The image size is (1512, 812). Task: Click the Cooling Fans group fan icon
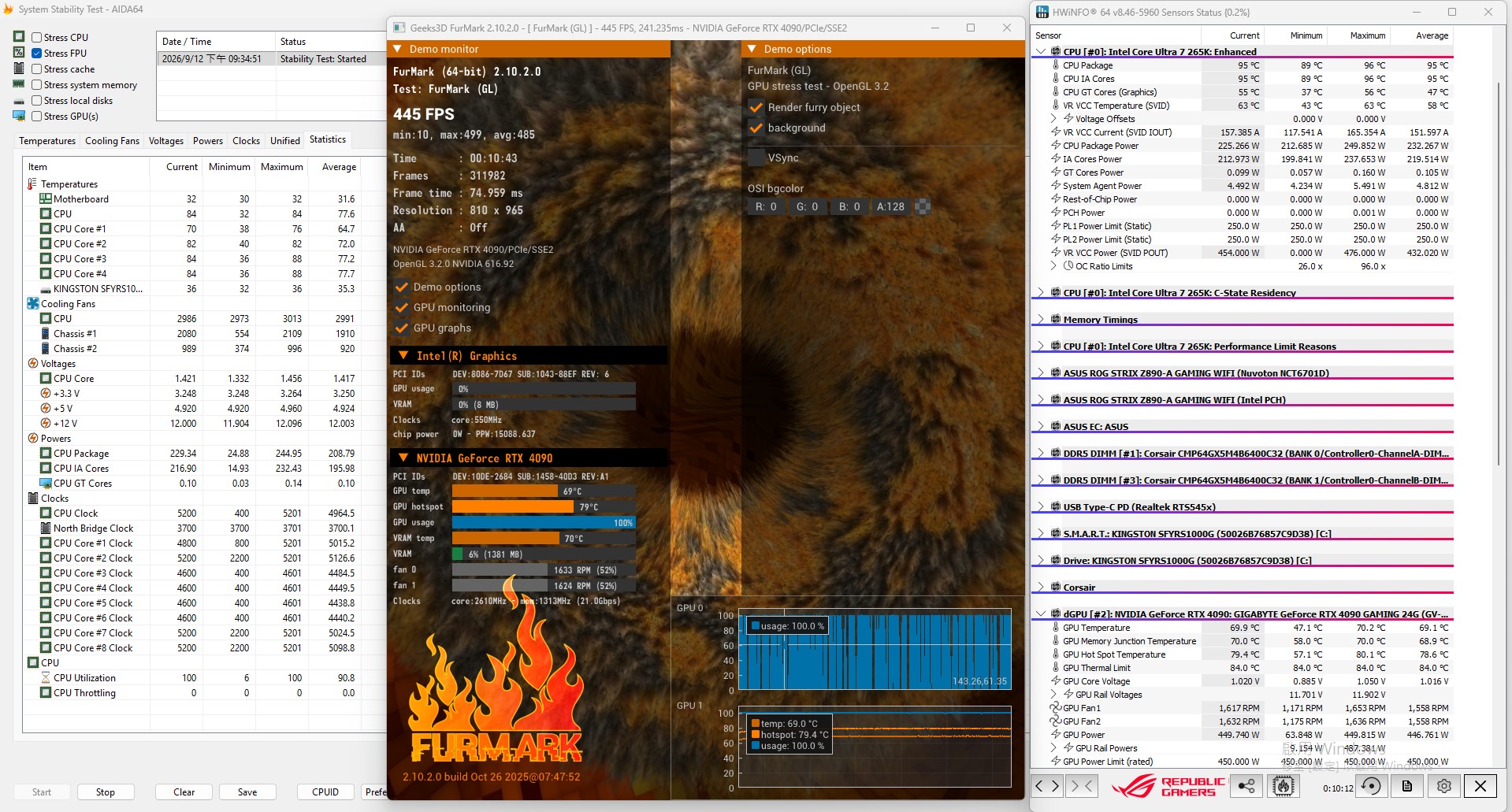33,303
